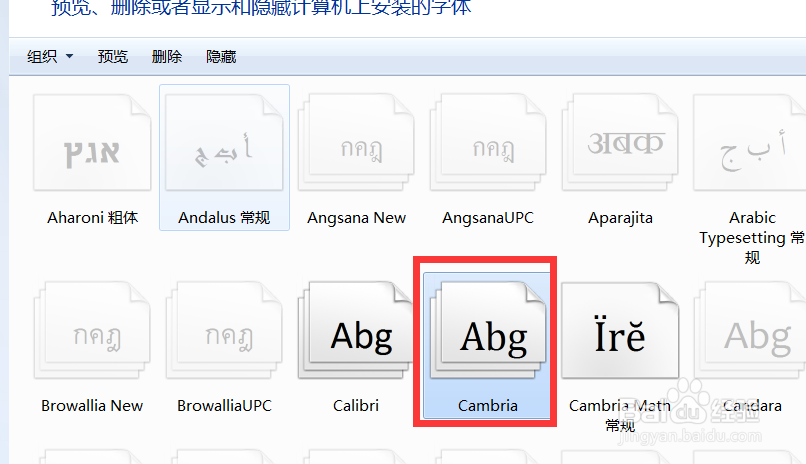Select the Andalus 常规 font icon

pyautogui.click(x=224, y=142)
